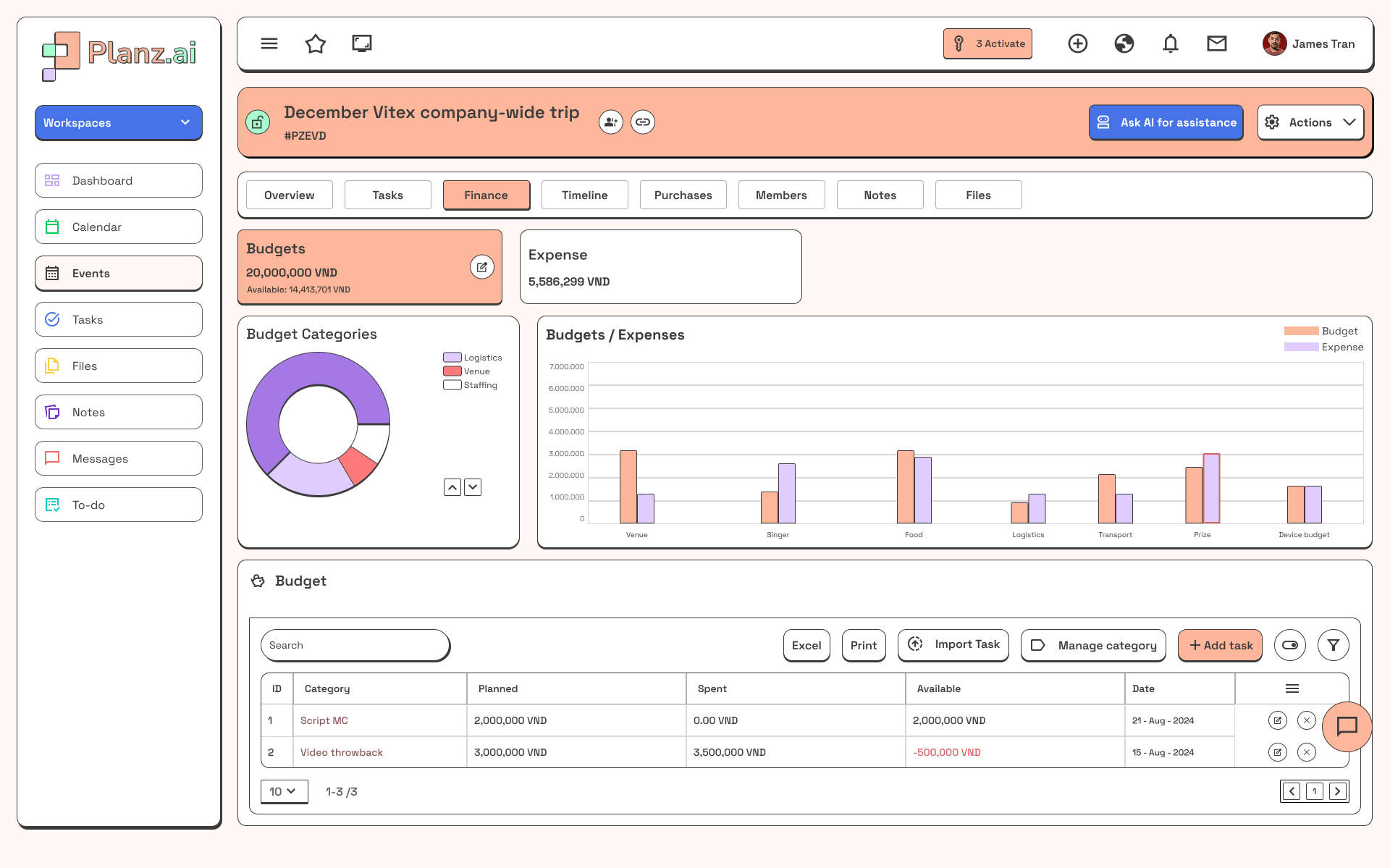1390x868 pixels.
Task: Expand the Workspaces dropdown
Action: pos(119,123)
